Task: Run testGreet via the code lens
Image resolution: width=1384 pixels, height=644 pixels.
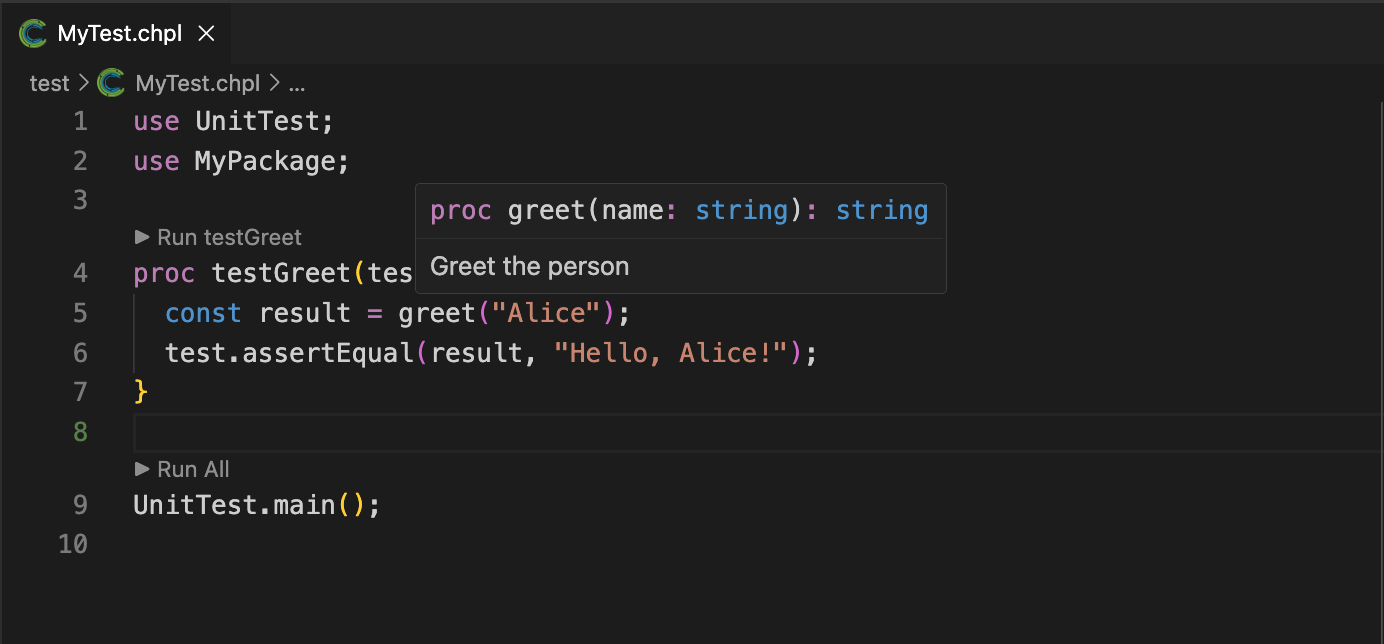Action: (229, 237)
